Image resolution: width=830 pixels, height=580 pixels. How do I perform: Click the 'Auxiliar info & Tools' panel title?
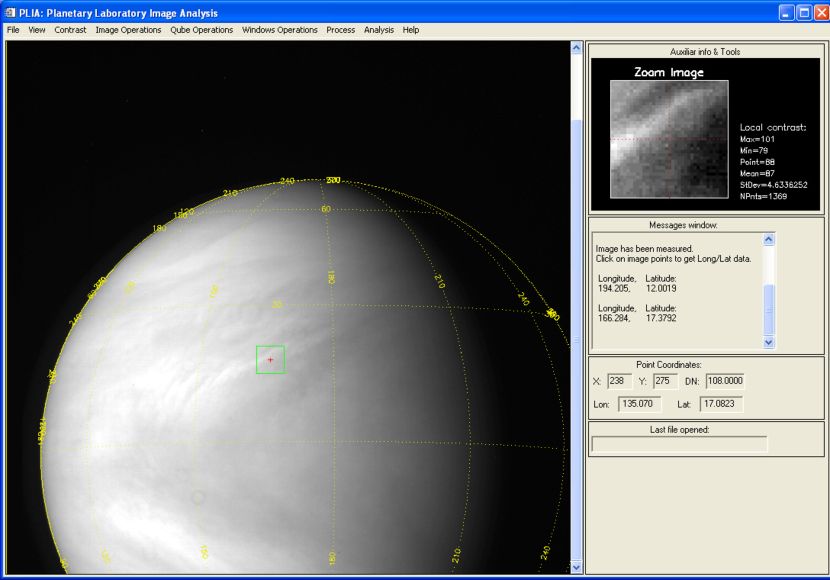tap(705, 52)
